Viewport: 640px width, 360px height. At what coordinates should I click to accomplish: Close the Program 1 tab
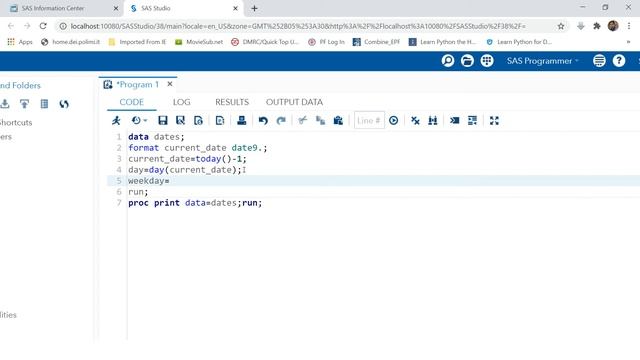170,84
